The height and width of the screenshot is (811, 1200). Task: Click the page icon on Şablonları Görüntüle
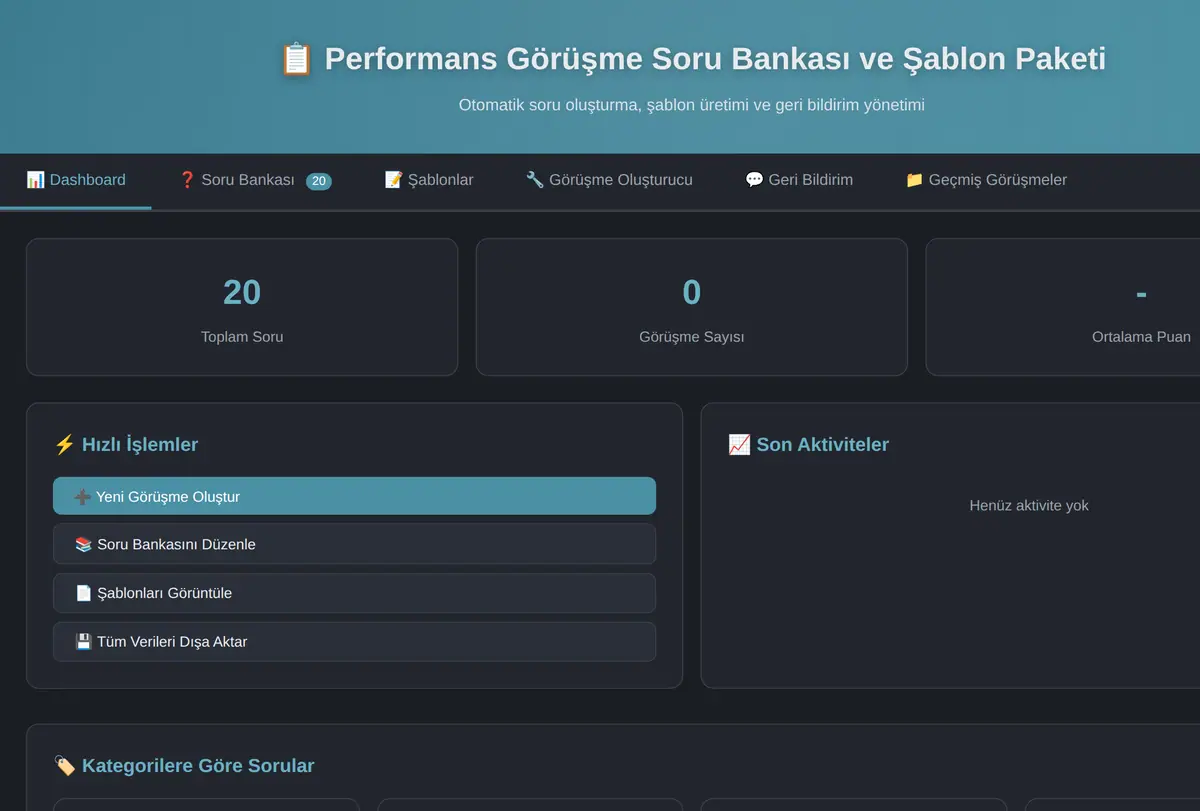84,593
